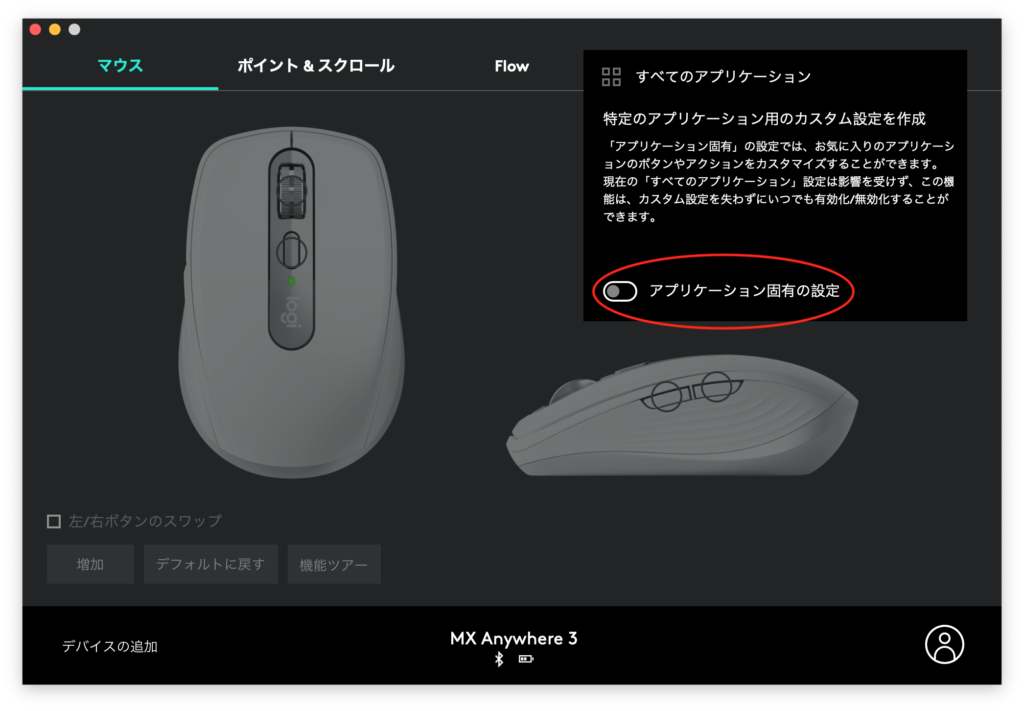
Task: Open the ポイント & スクロール tab
Action: (x=315, y=66)
